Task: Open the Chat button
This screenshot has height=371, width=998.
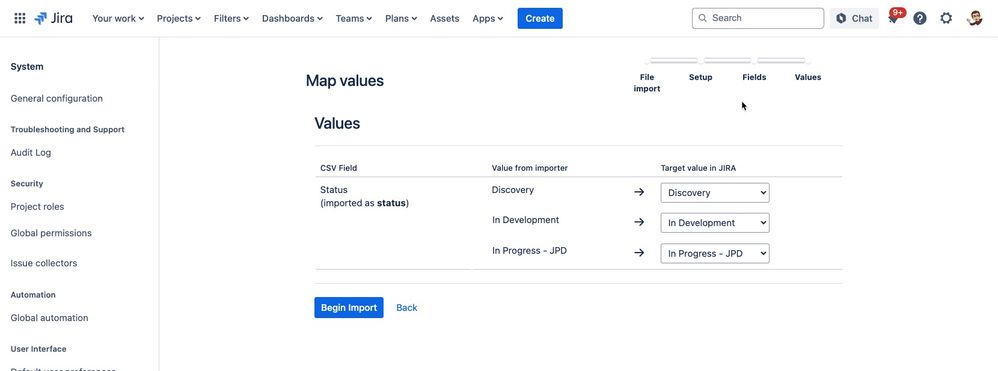Action: (854, 18)
